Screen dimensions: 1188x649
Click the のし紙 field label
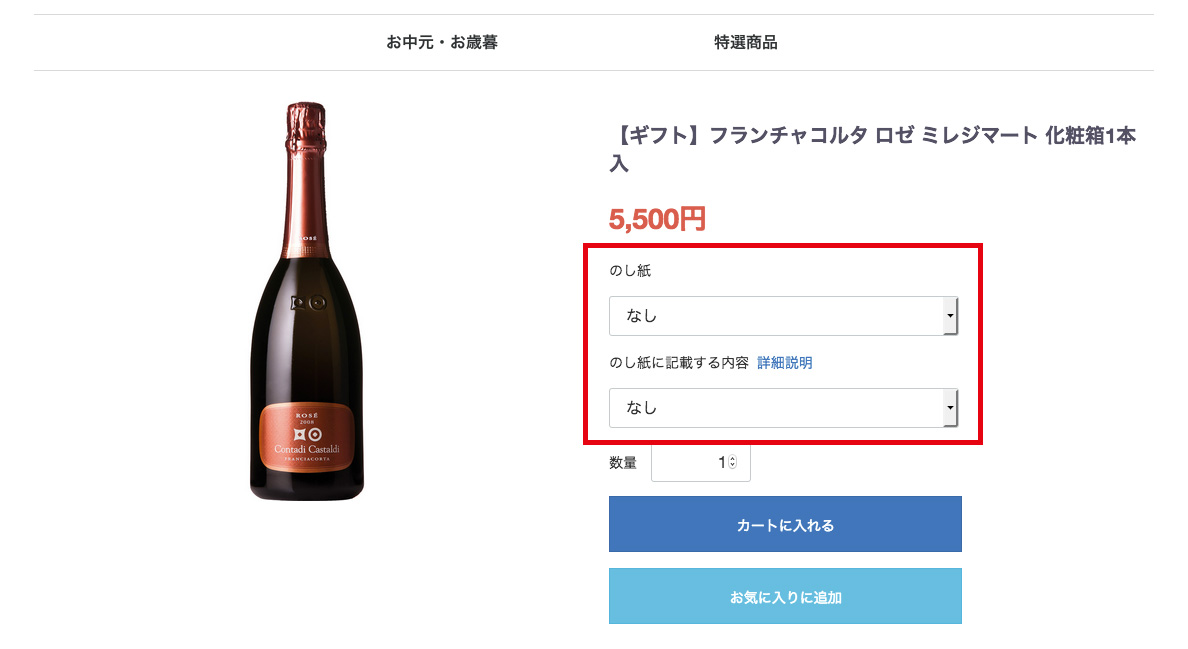click(630, 271)
